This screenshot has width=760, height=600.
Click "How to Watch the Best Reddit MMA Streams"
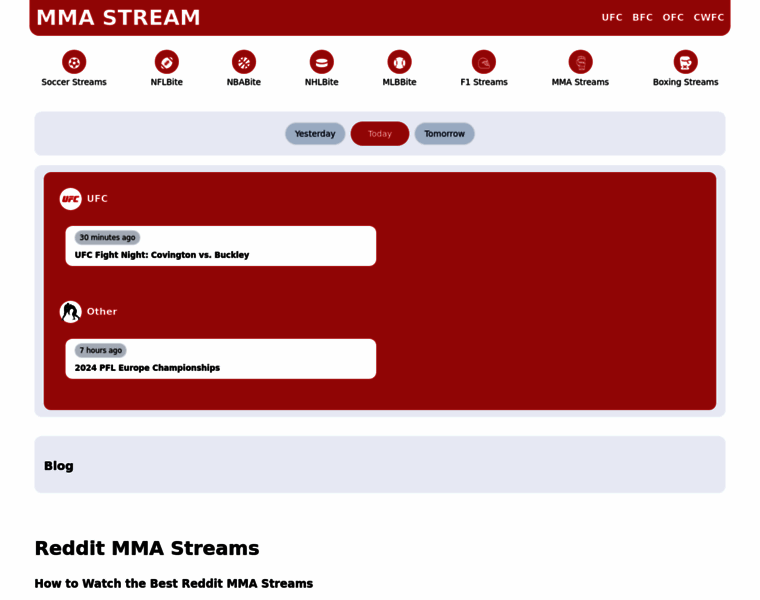pos(174,584)
